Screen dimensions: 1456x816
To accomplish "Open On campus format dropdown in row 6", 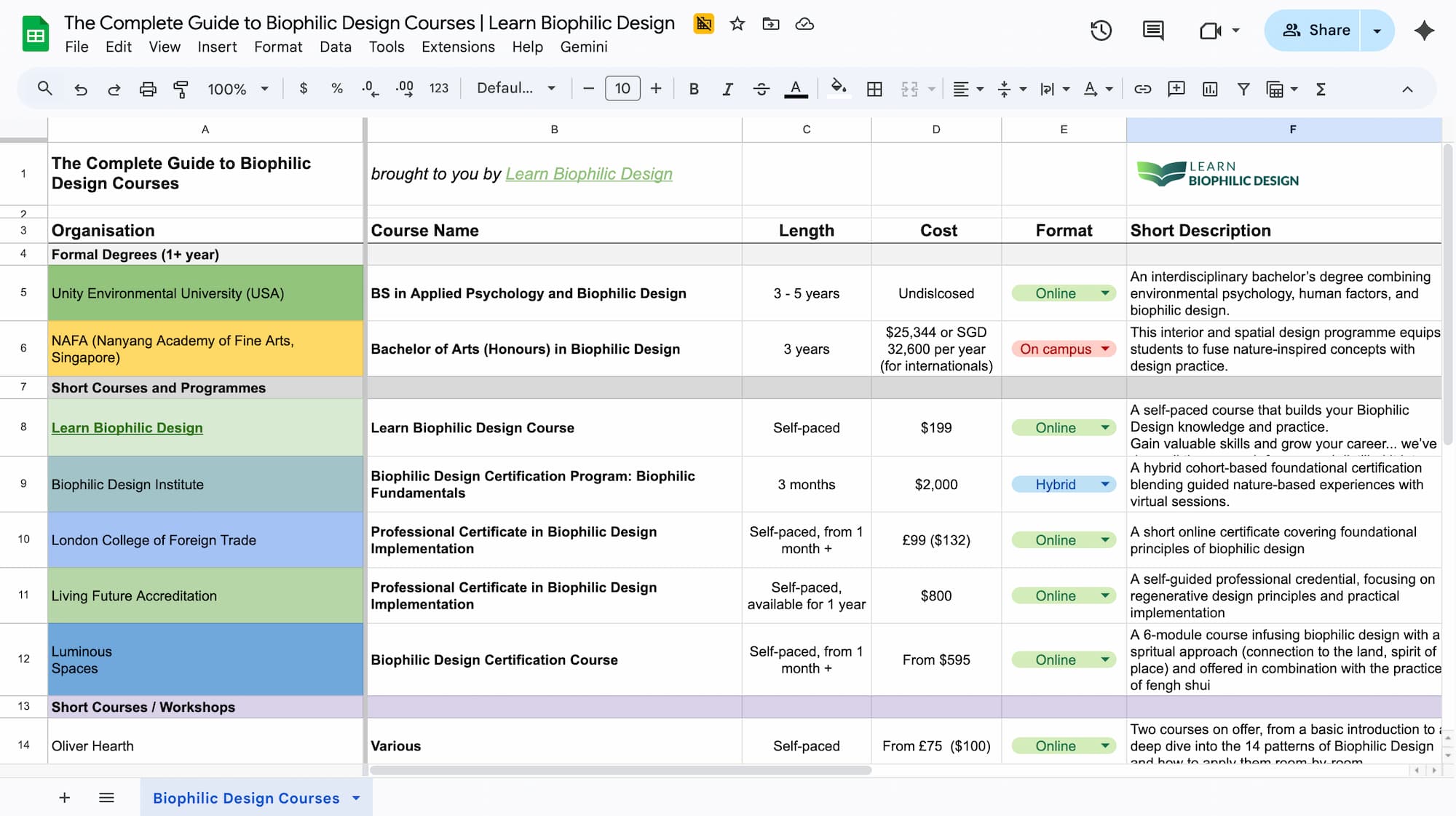I will click(x=1105, y=349).
